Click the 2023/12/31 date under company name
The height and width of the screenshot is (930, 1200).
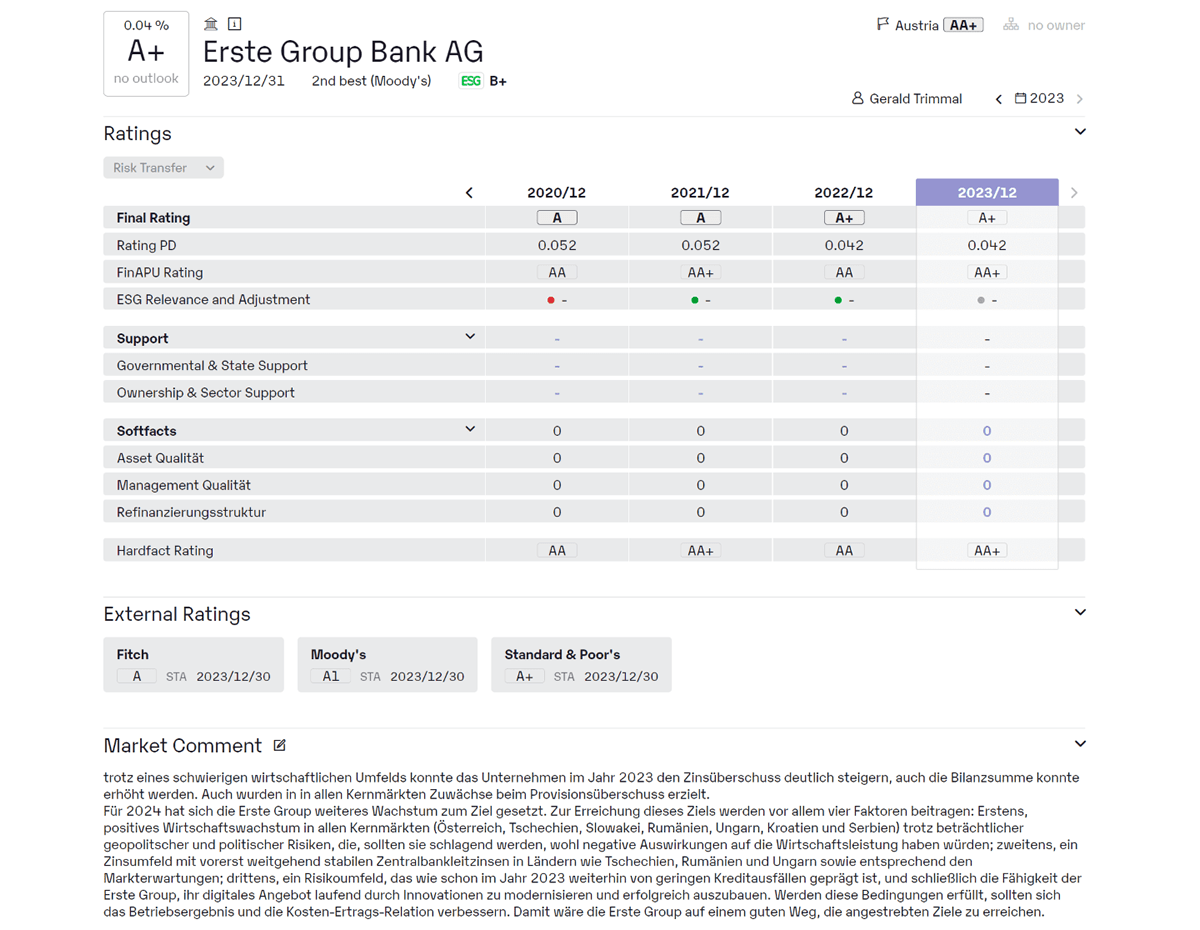click(x=244, y=81)
